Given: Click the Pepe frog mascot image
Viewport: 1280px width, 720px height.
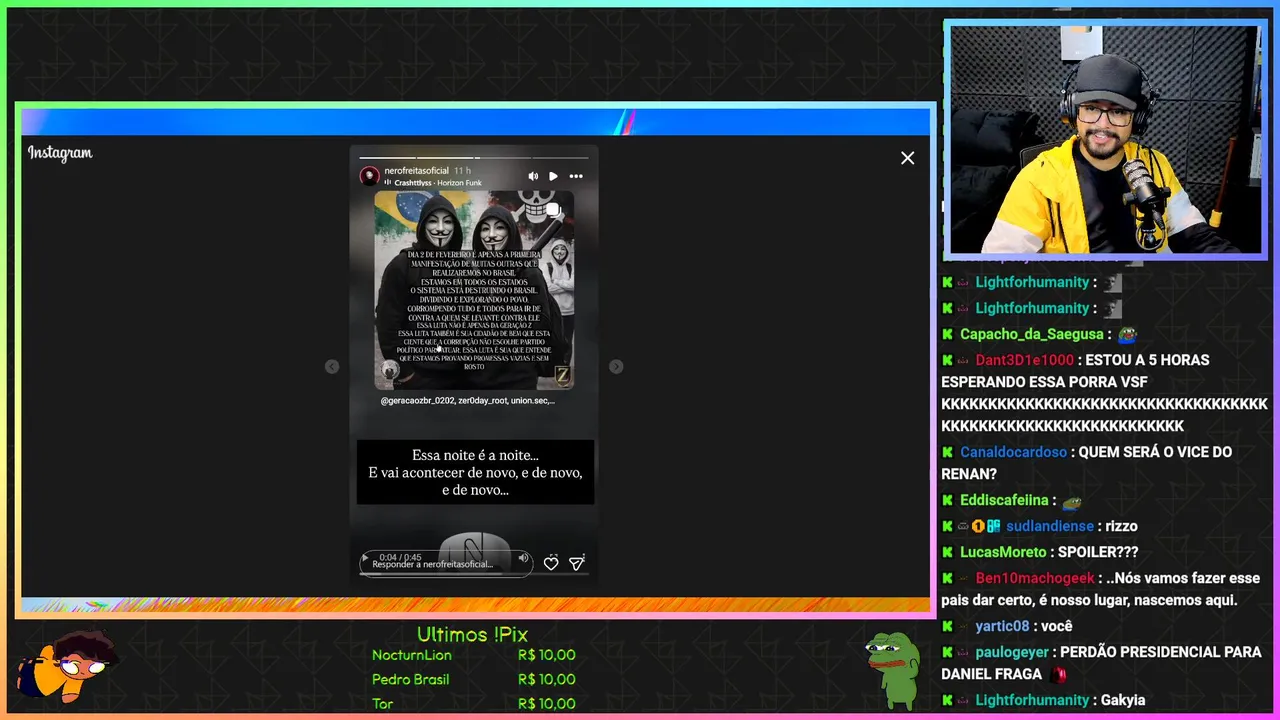Looking at the screenshot, I should tap(893, 670).
